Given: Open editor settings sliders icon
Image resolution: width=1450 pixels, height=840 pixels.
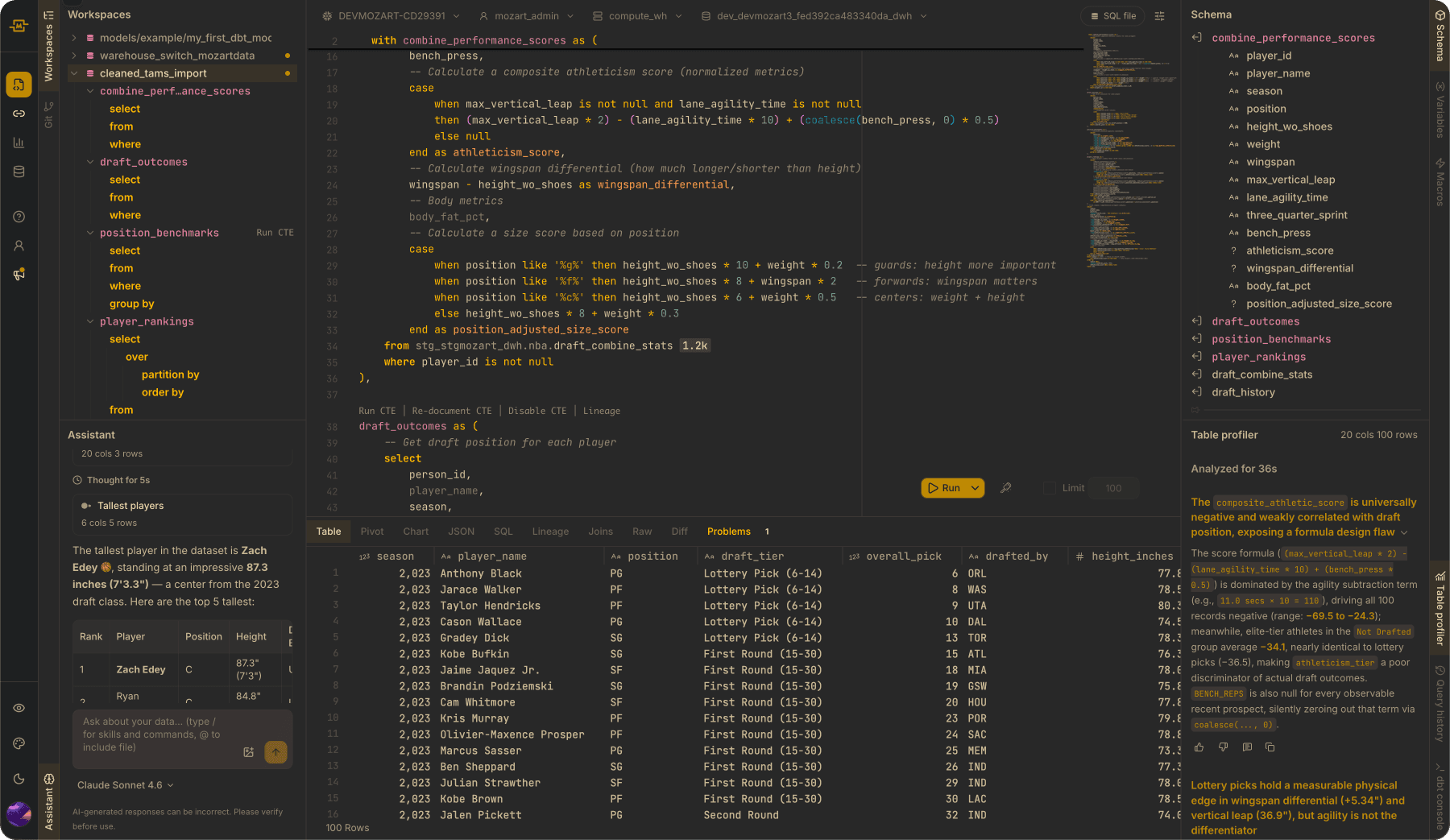Looking at the screenshot, I should [x=1160, y=16].
